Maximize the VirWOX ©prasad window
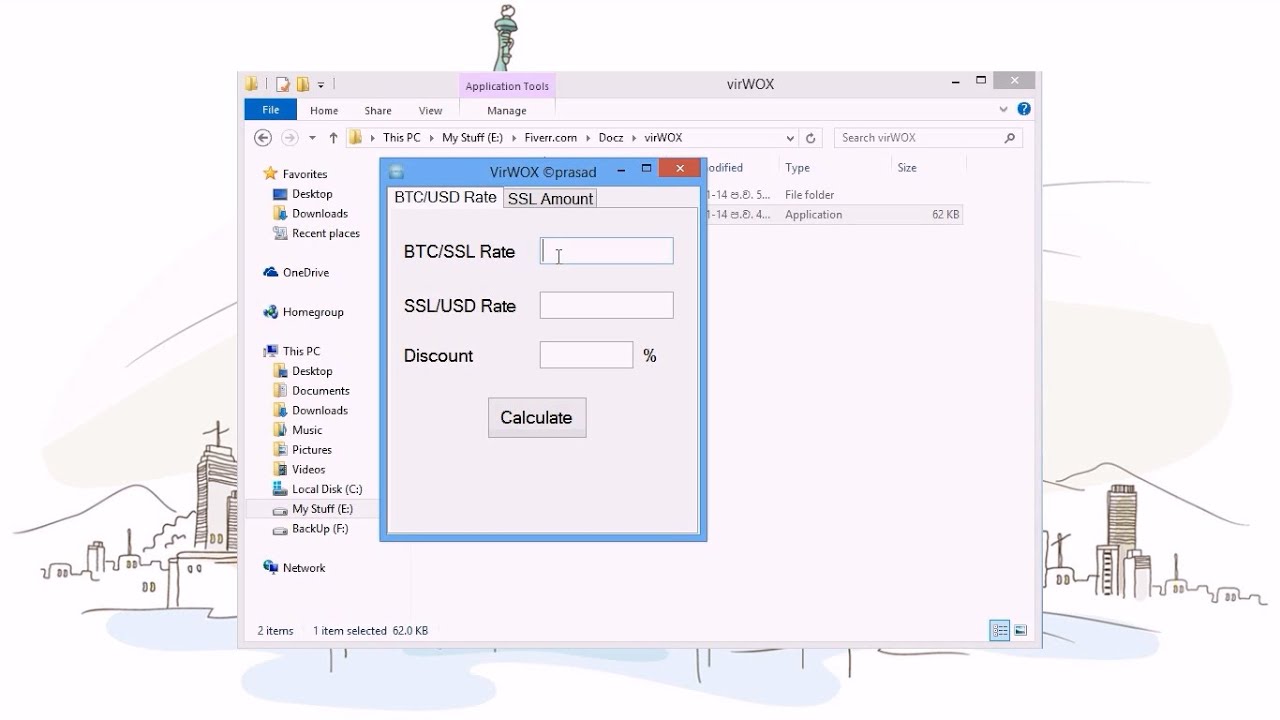Image resolution: width=1280 pixels, height=720 pixels. coord(646,169)
